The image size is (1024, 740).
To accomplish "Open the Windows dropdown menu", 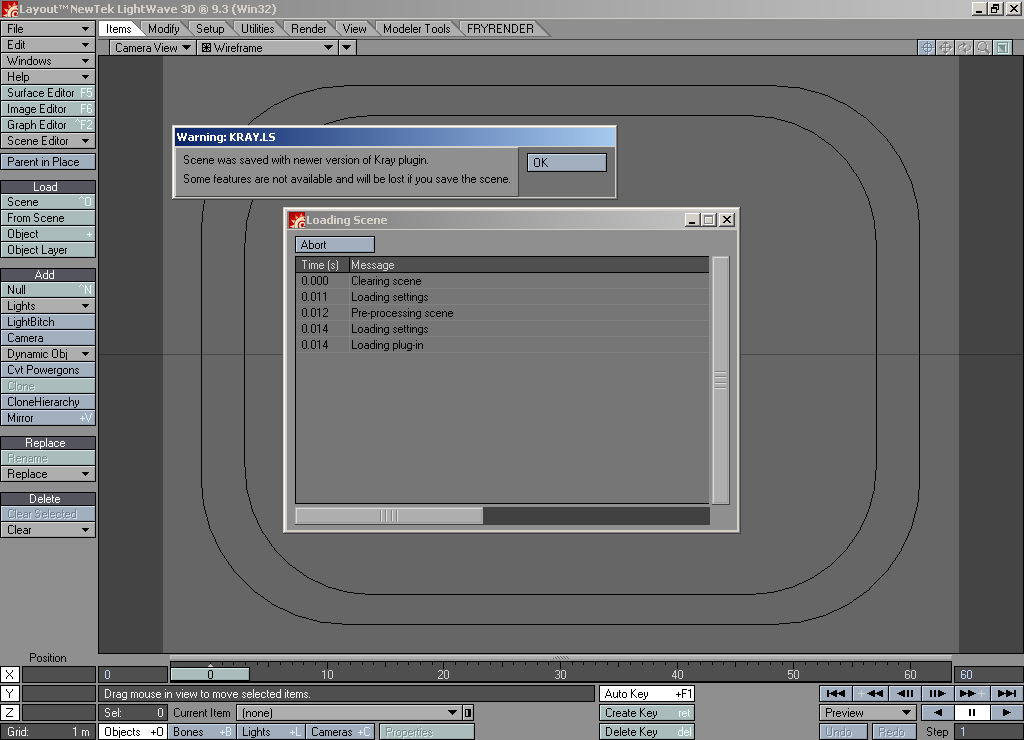I will 48,61.
